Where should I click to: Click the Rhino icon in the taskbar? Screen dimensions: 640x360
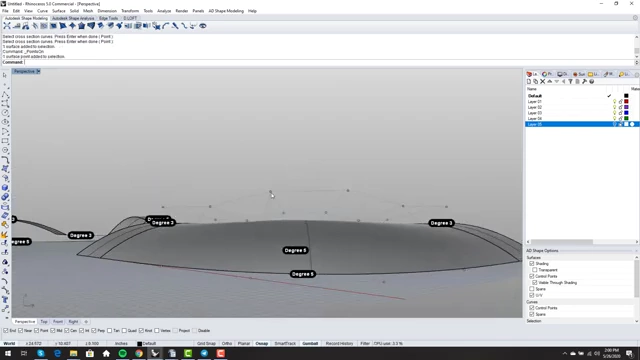point(155,353)
